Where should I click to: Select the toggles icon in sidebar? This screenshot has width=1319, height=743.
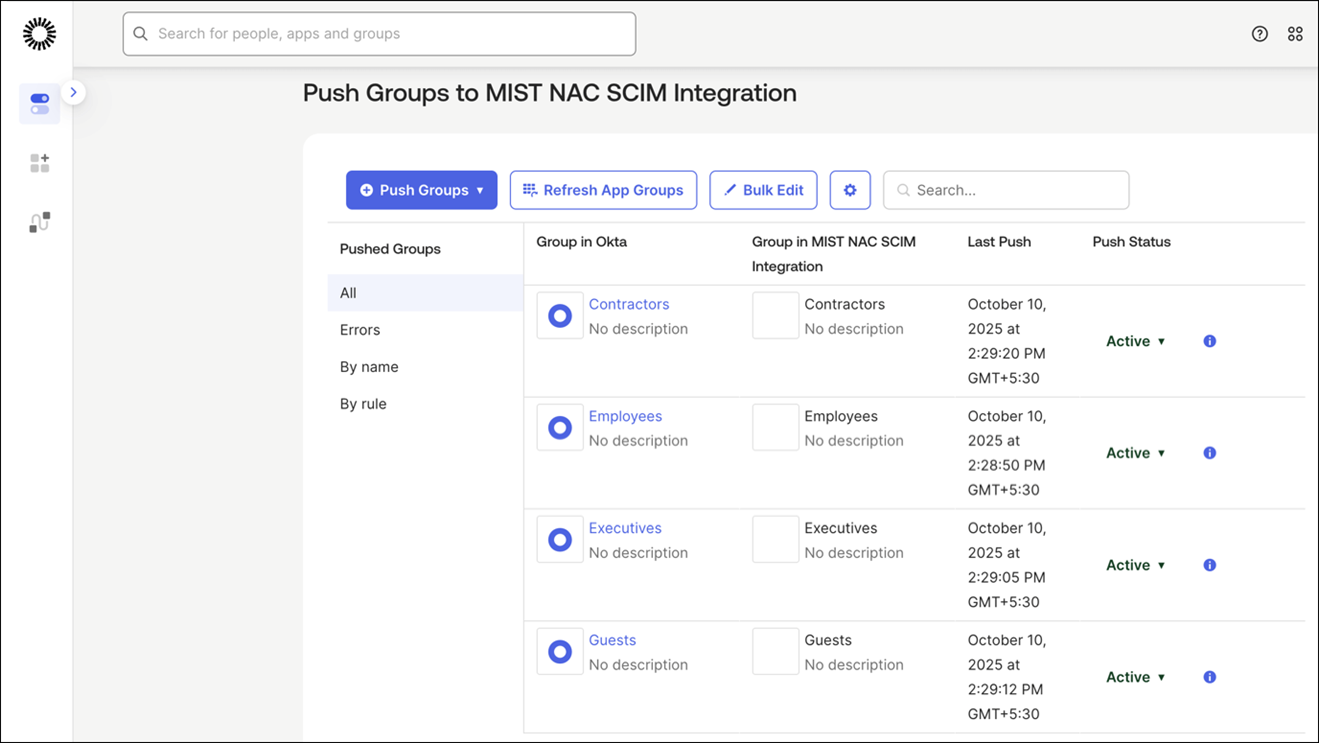pyautogui.click(x=40, y=104)
